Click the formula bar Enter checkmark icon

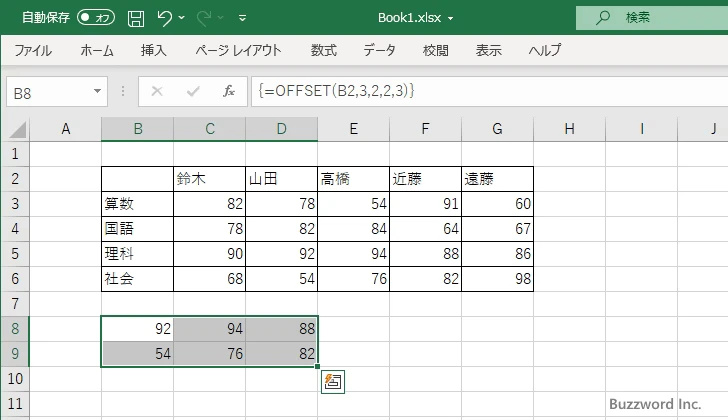(x=193, y=91)
